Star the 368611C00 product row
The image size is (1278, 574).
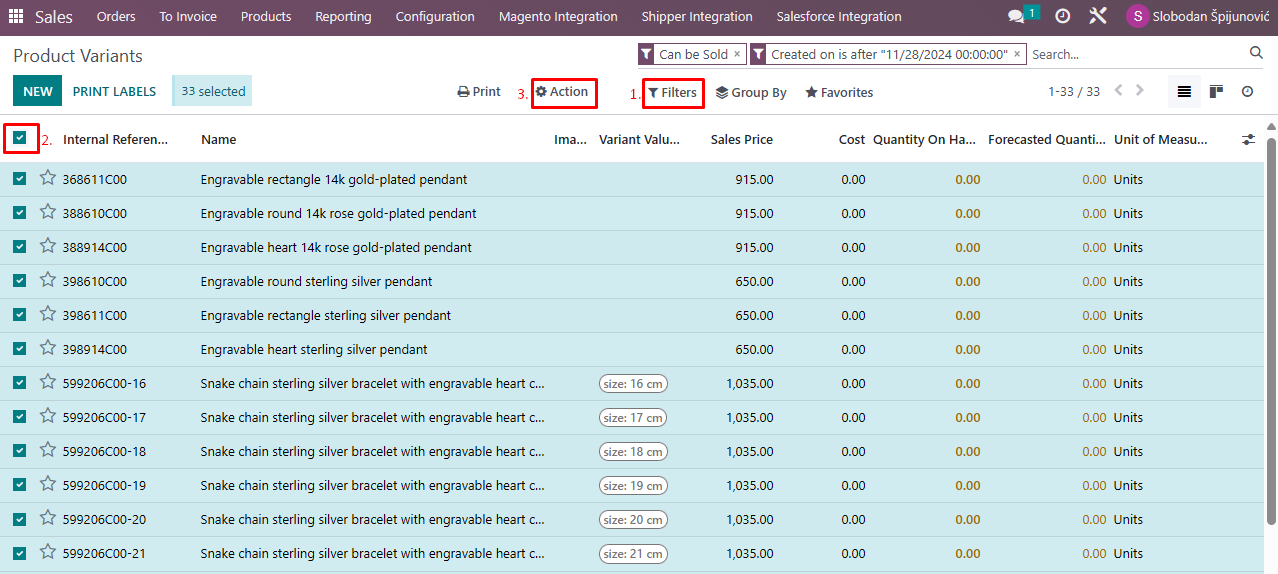(47, 178)
